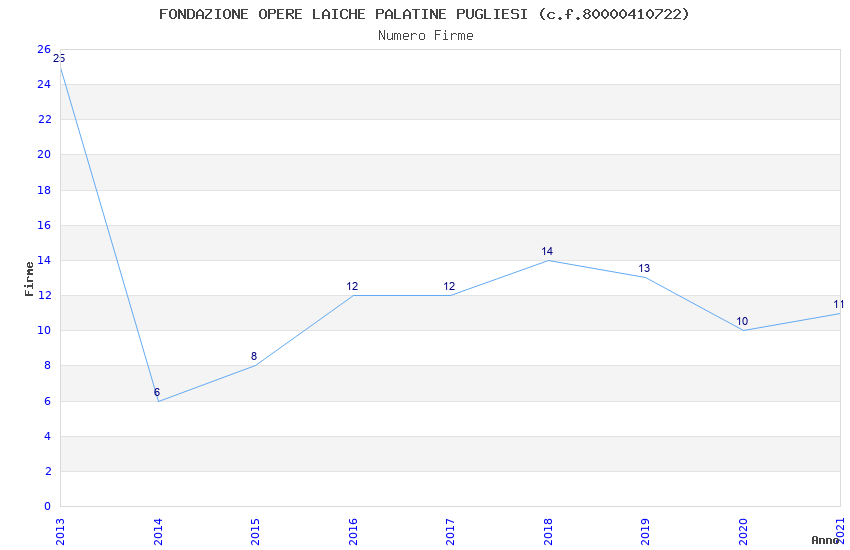Click the y-axis value 14

point(44,261)
